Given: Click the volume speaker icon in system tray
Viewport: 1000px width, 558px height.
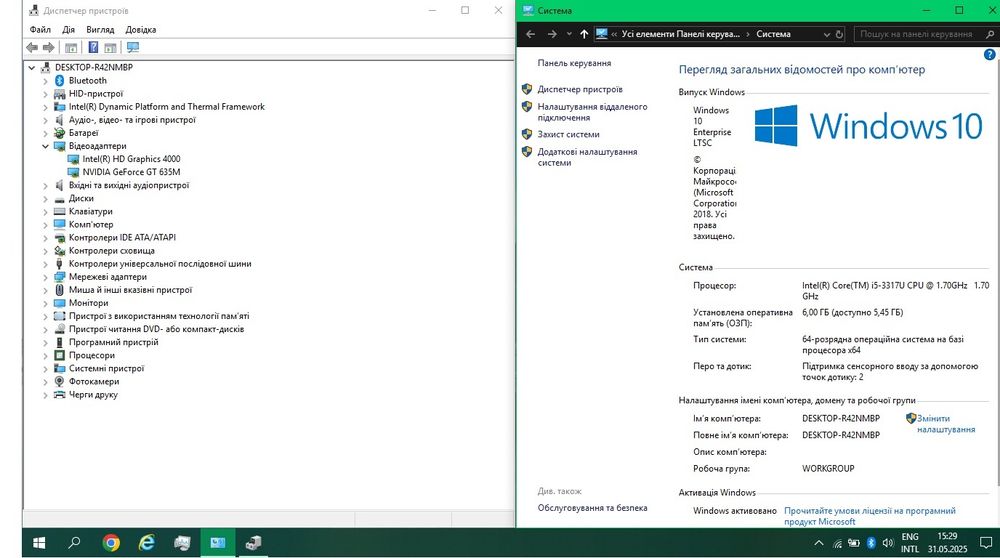Looking at the screenshot, I should pyautogui.click(x=888, y=543).
